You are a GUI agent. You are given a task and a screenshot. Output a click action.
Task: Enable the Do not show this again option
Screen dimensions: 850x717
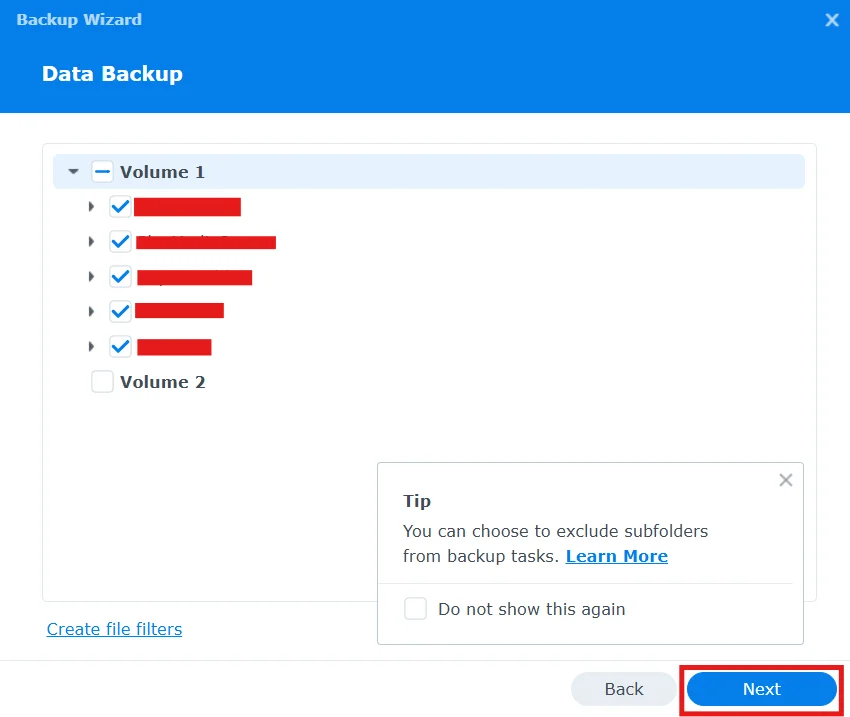(415, 608)
